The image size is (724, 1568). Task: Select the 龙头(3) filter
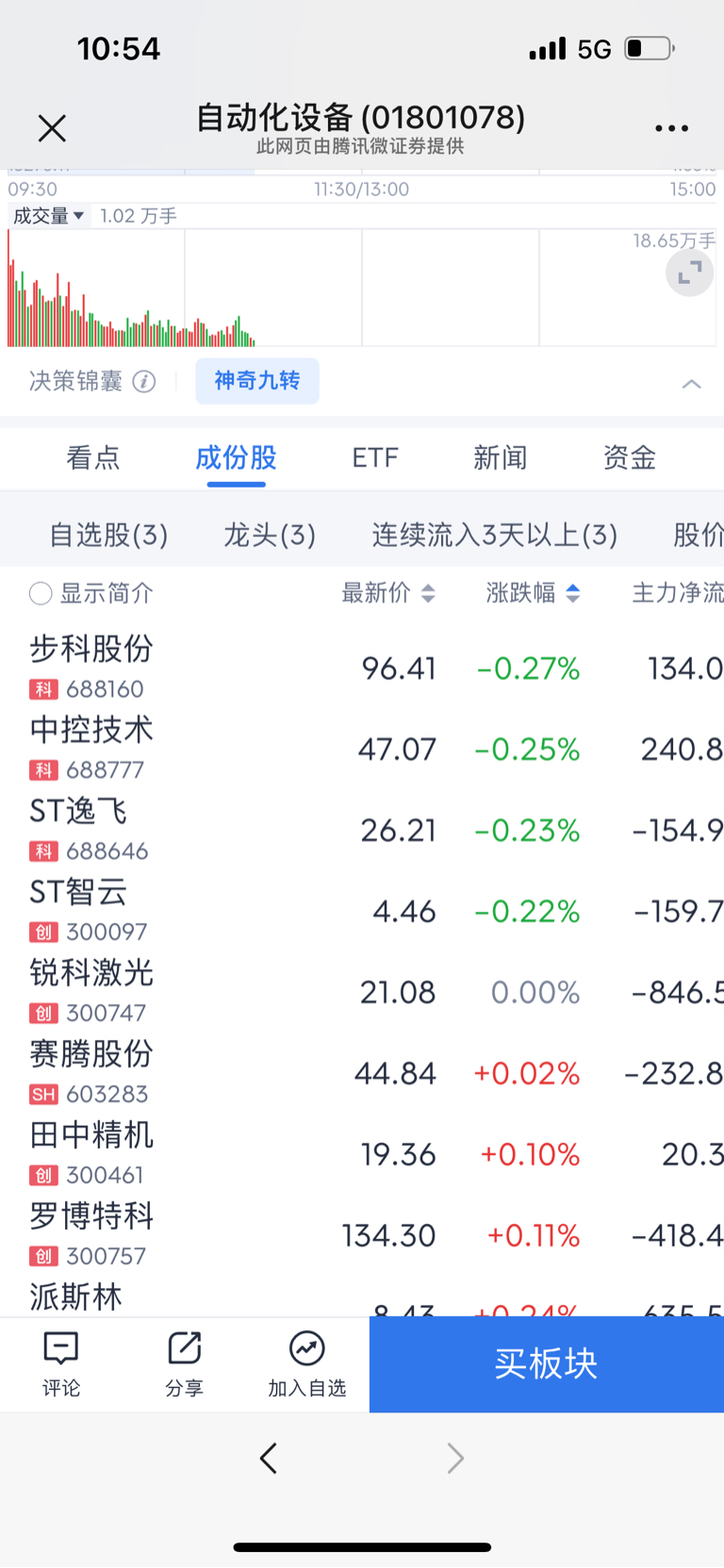[x=270, y=536]
